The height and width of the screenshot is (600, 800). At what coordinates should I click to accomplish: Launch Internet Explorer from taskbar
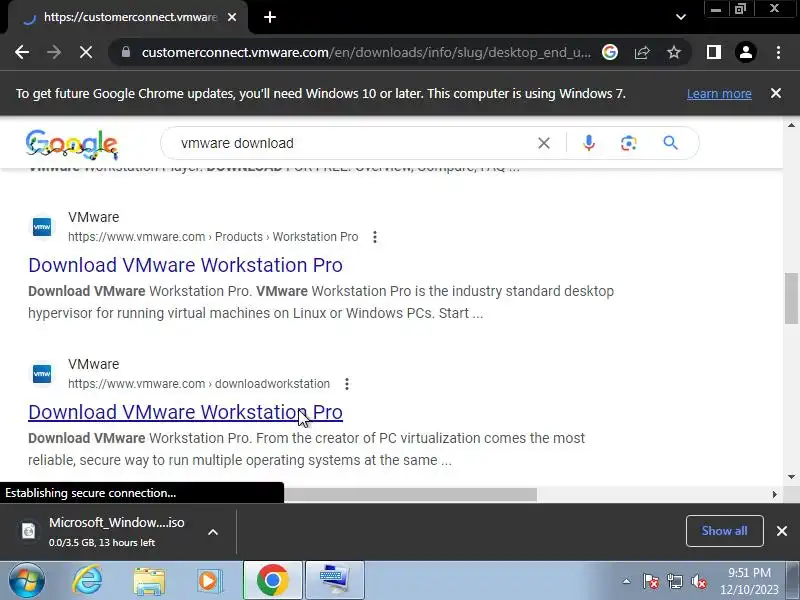pos(88,581)
